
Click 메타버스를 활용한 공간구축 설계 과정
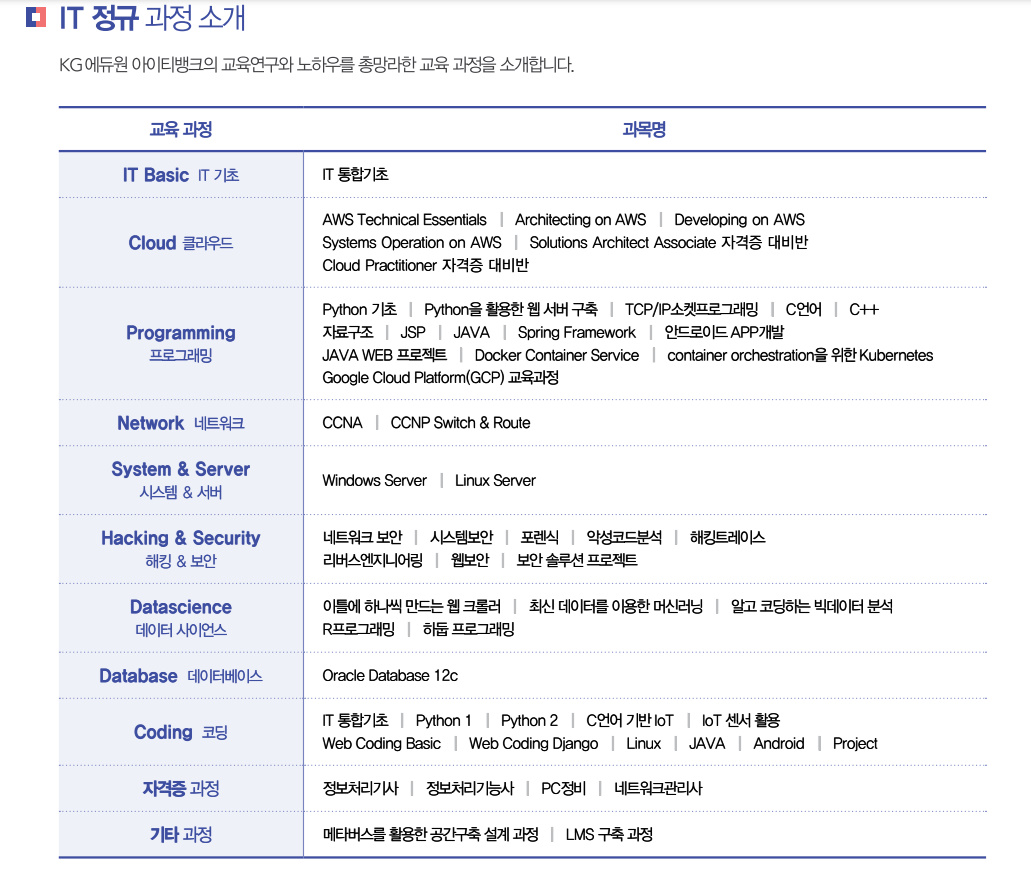point(430,835)
